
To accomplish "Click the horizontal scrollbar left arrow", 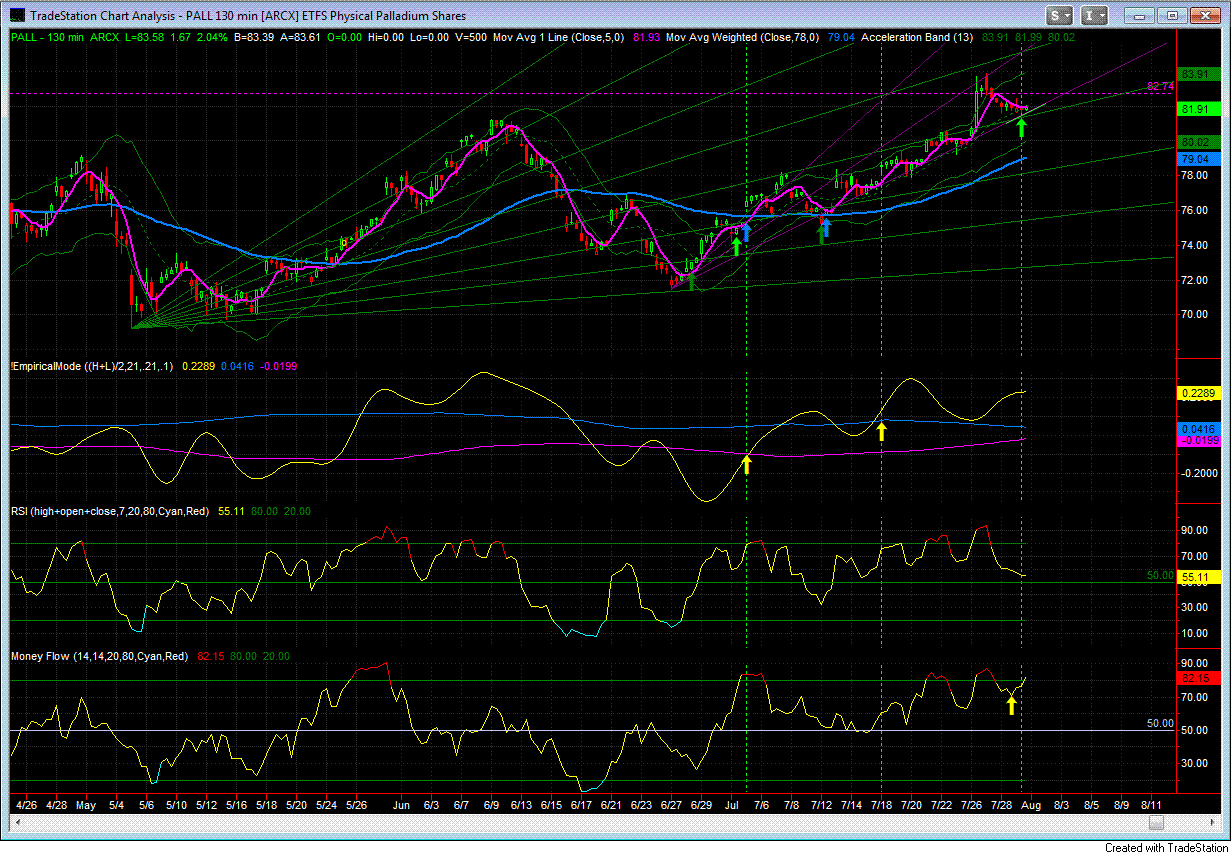I will tap(17, 822).
